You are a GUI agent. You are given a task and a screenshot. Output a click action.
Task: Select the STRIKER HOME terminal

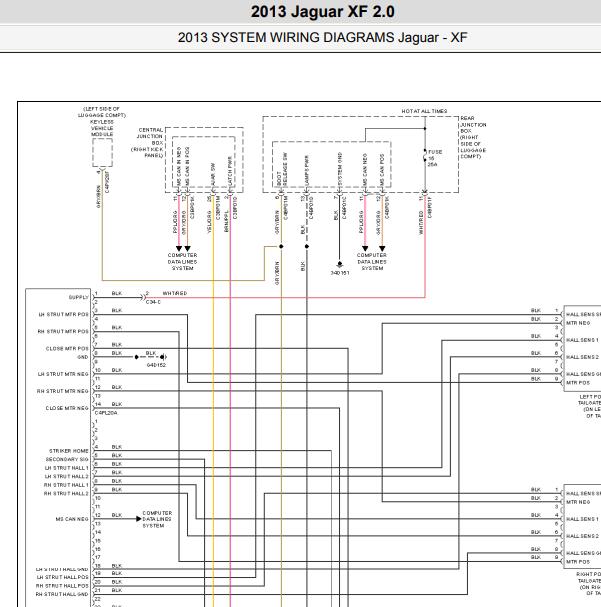pyautogui.click(x=69, y=451)
